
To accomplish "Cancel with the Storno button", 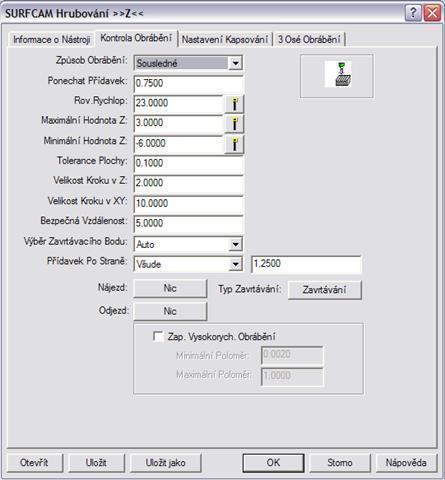I will pos(340,463).
